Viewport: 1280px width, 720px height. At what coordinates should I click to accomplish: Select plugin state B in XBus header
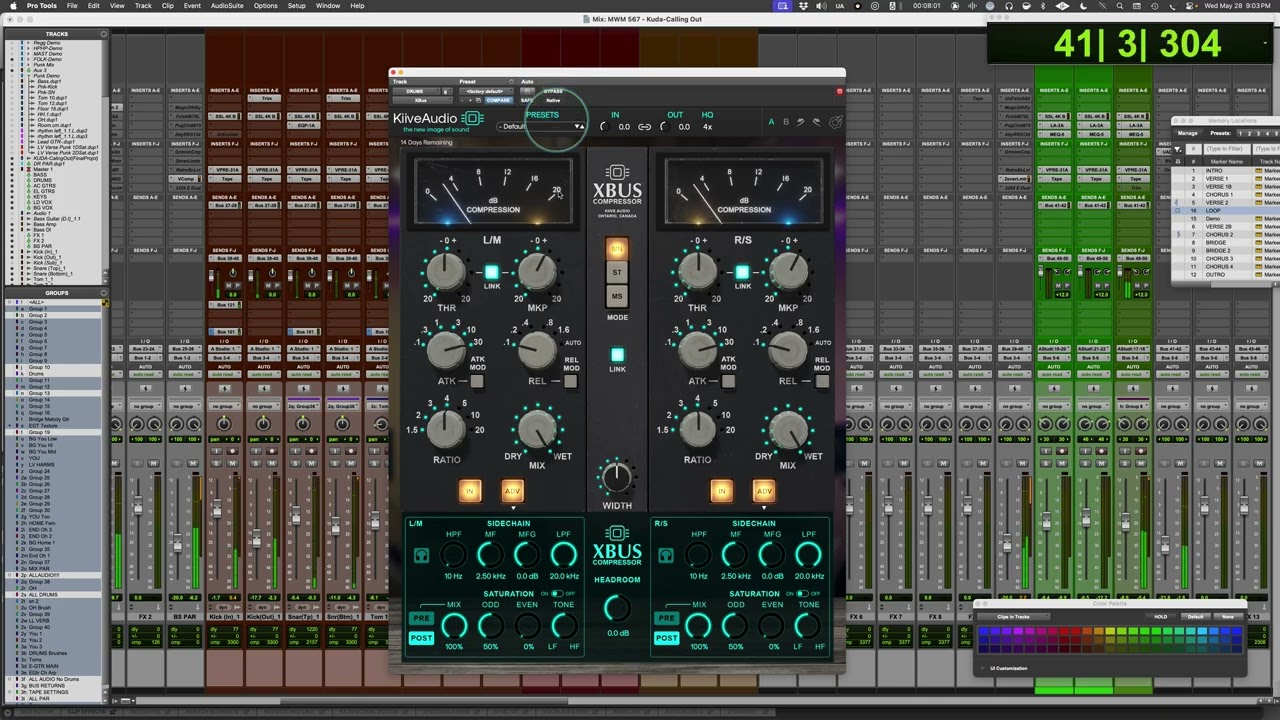pyautogui.click(x=786, y=122)
